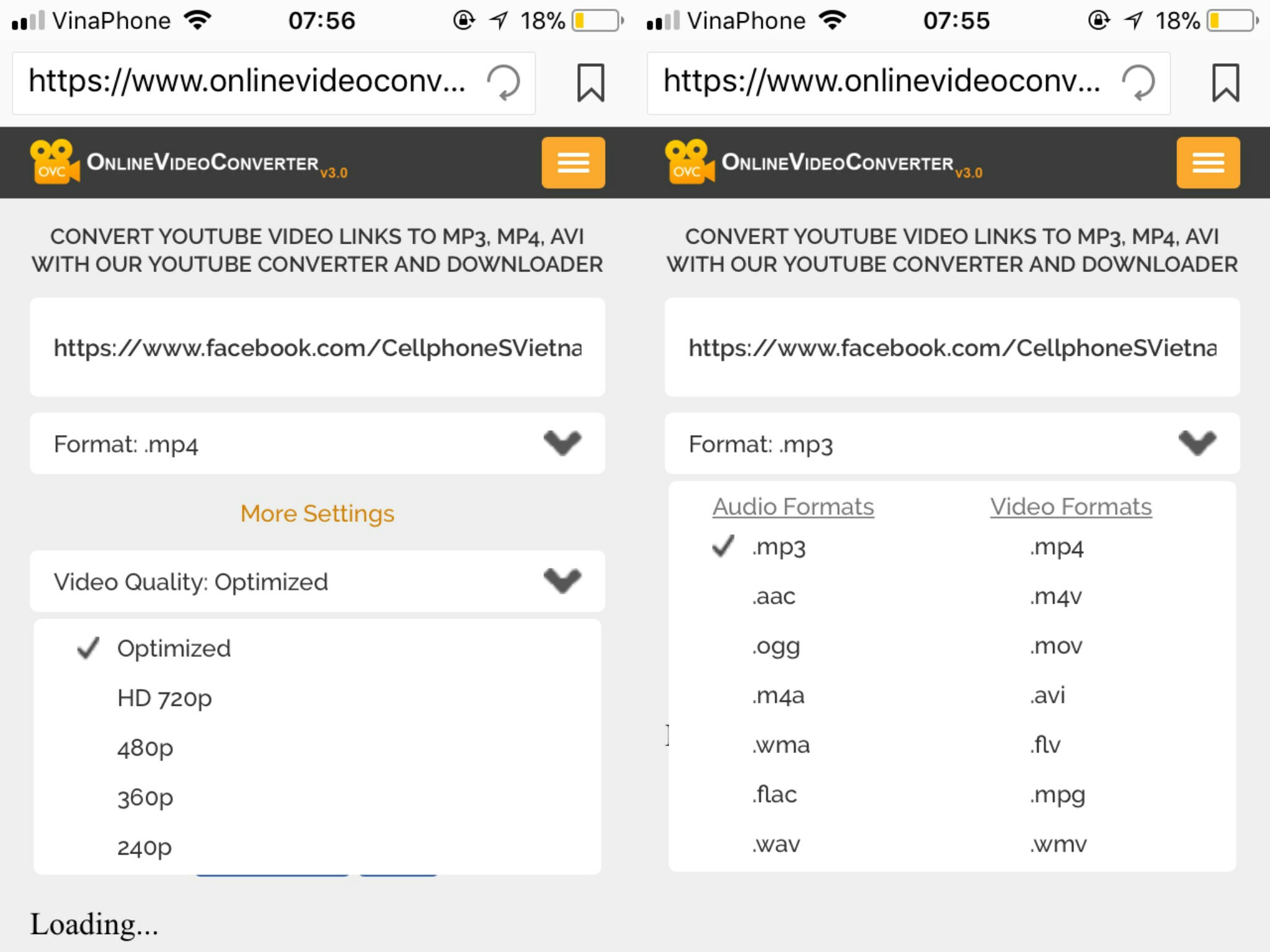Open hamburger menu on right screen

tap(1208, 162)
